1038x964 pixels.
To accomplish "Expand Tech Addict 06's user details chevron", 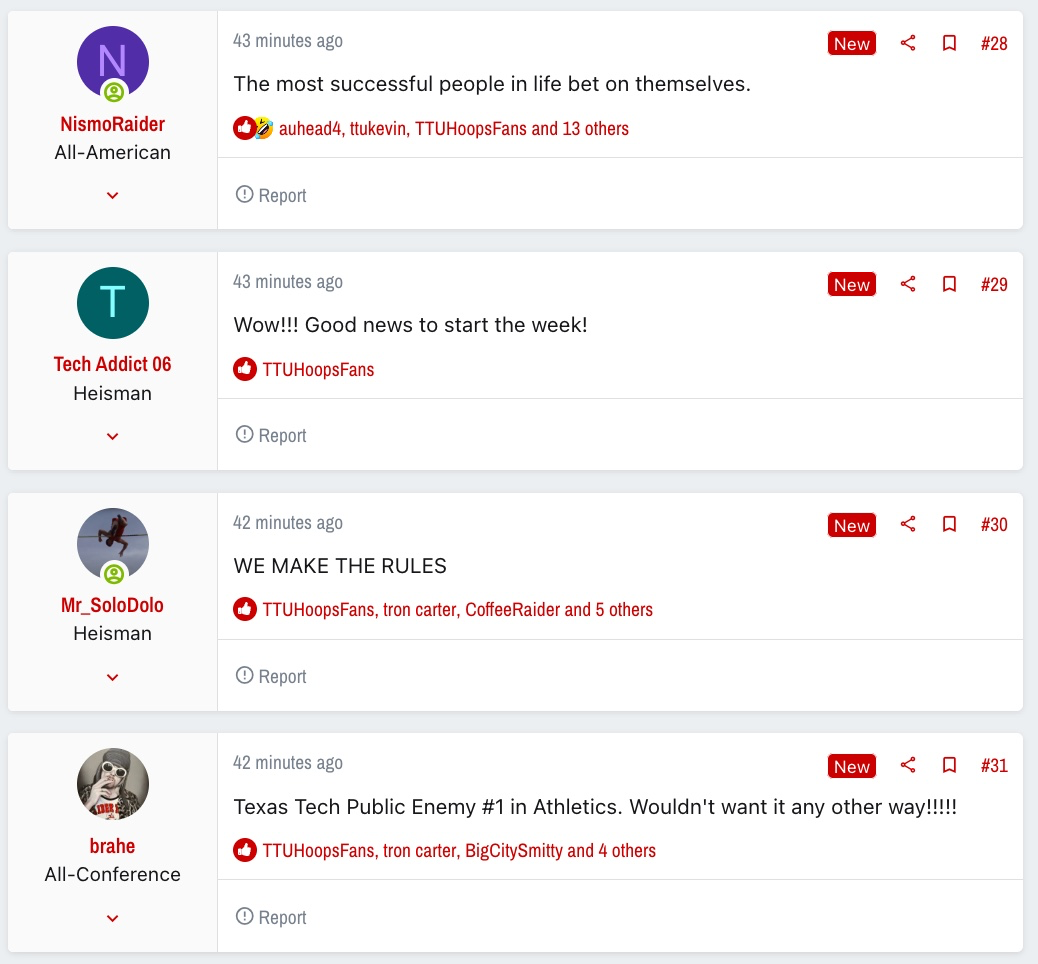I will [x=113, y=436].
